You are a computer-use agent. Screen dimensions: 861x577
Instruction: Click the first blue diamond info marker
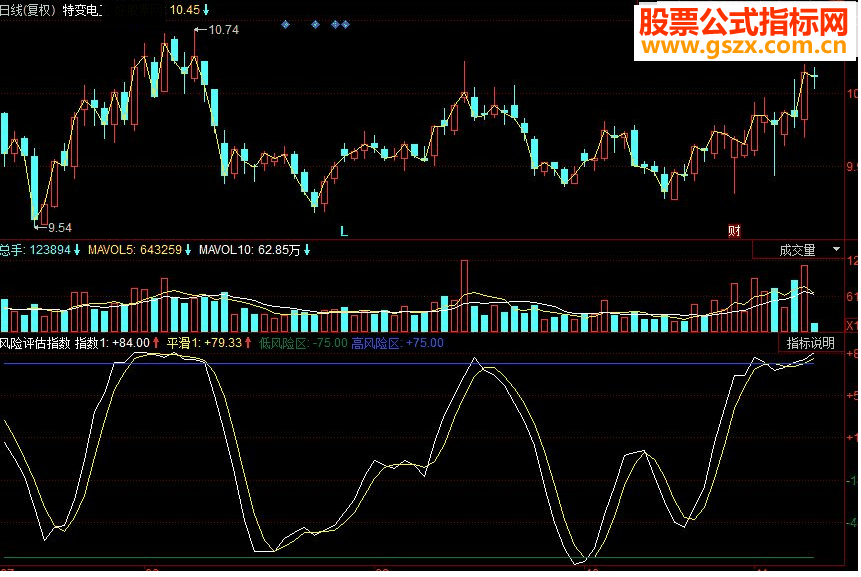click(286, 24)
